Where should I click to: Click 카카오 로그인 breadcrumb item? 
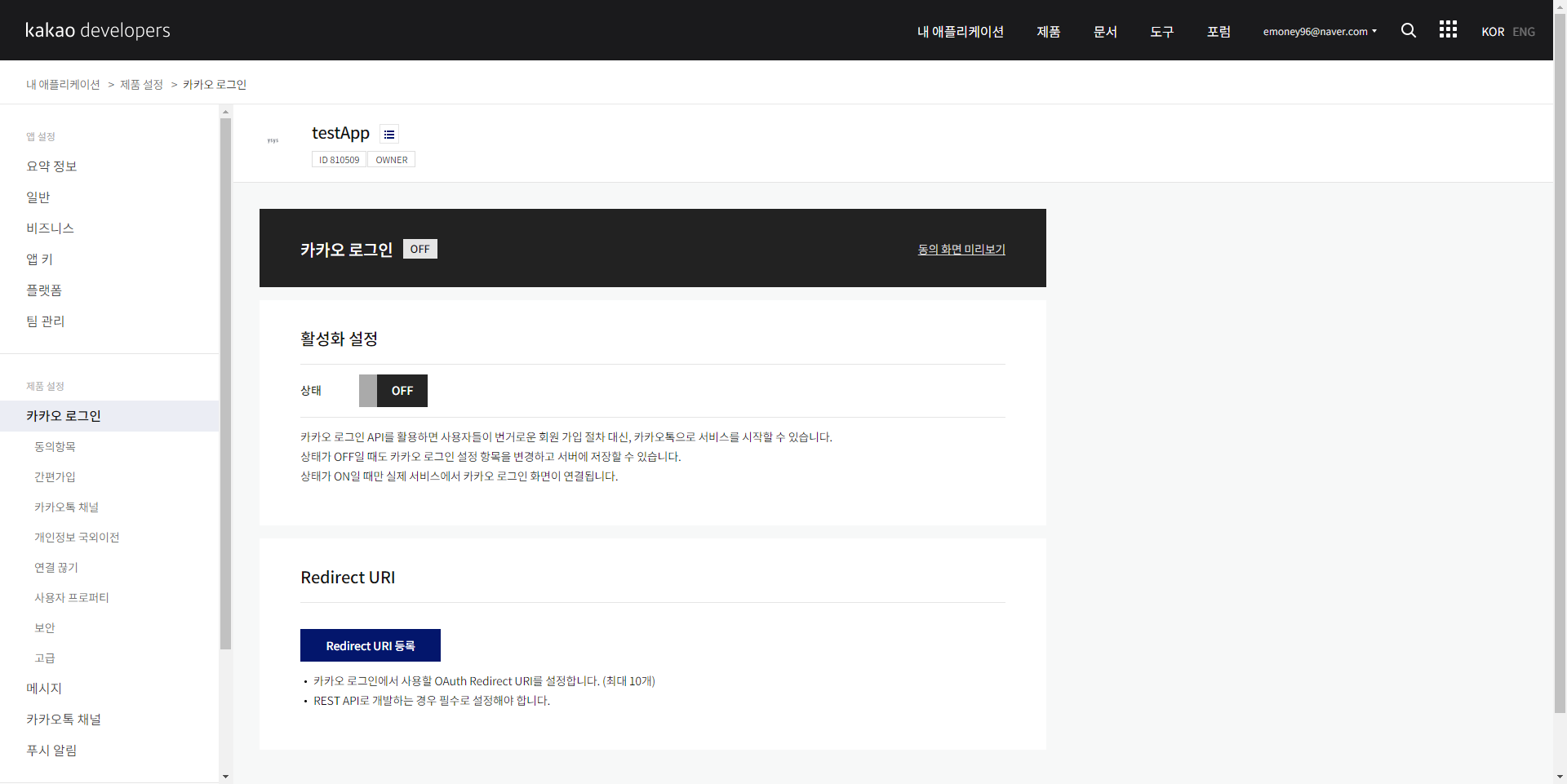215,84
